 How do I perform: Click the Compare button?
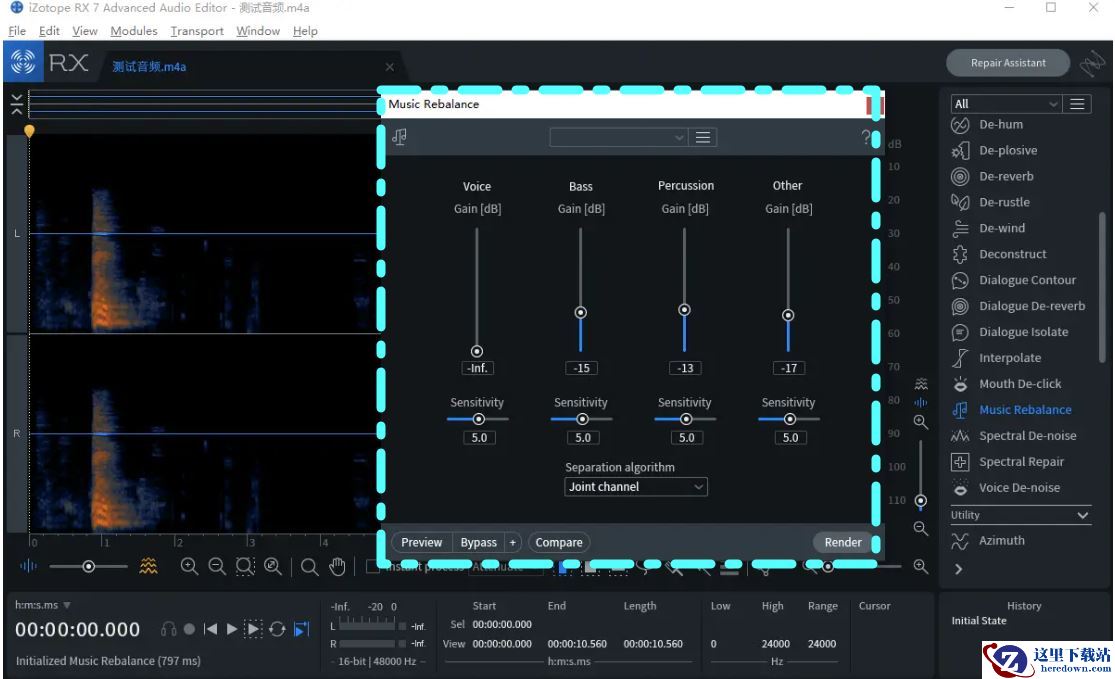[559, 542]
